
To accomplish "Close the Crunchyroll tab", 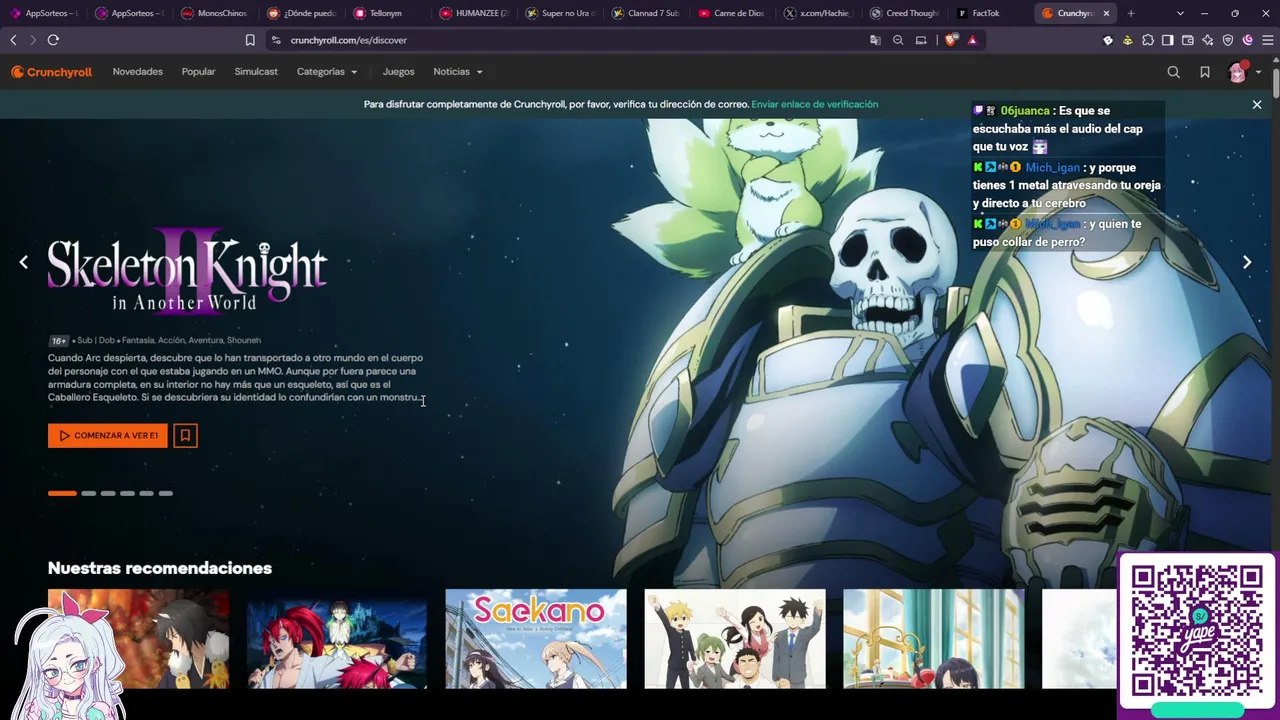I will [x=1106, y=13].
